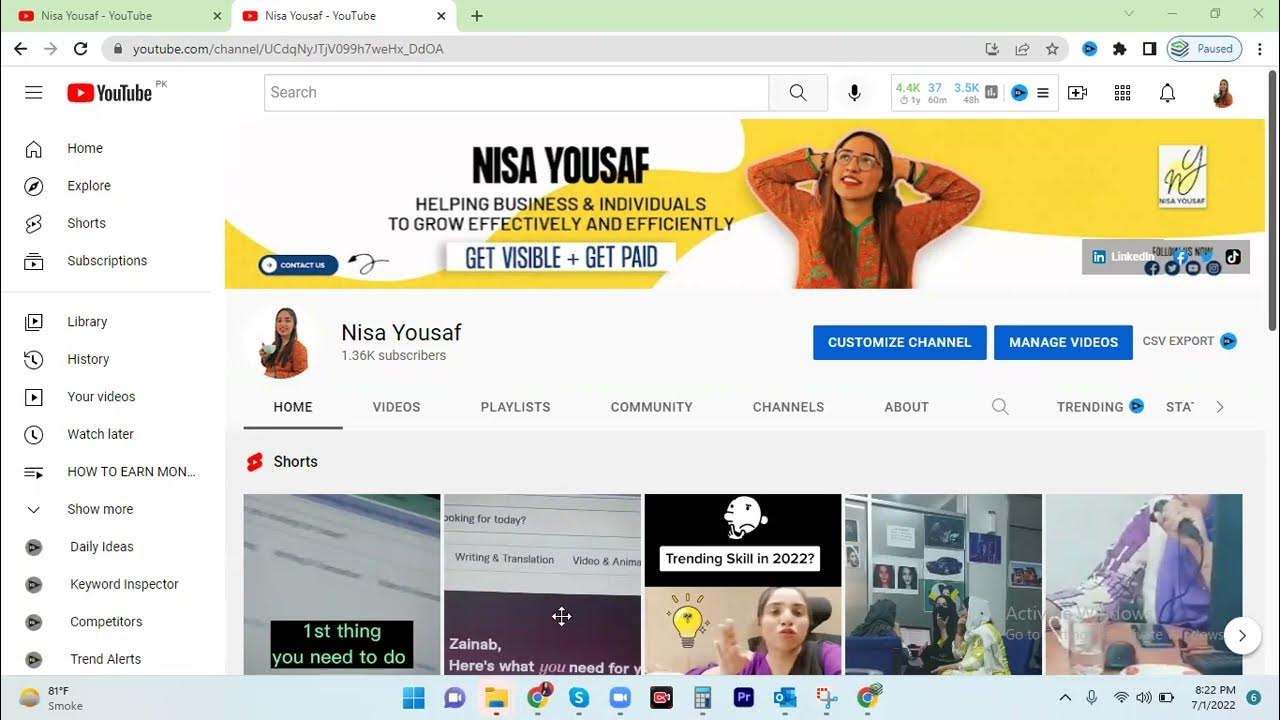Screen dimensions: 1280x720
Task: Select the HOME channel tab
Action: tap(293, 407)
